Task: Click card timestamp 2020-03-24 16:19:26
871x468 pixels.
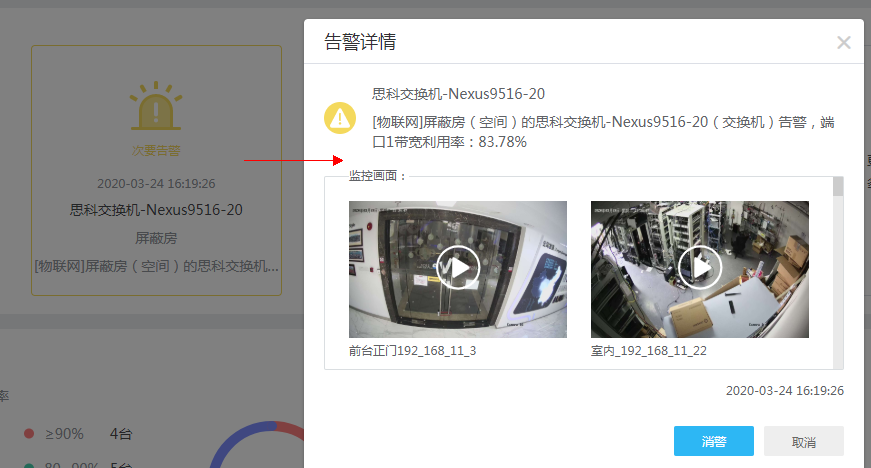Action: click(x=156, y=184)
